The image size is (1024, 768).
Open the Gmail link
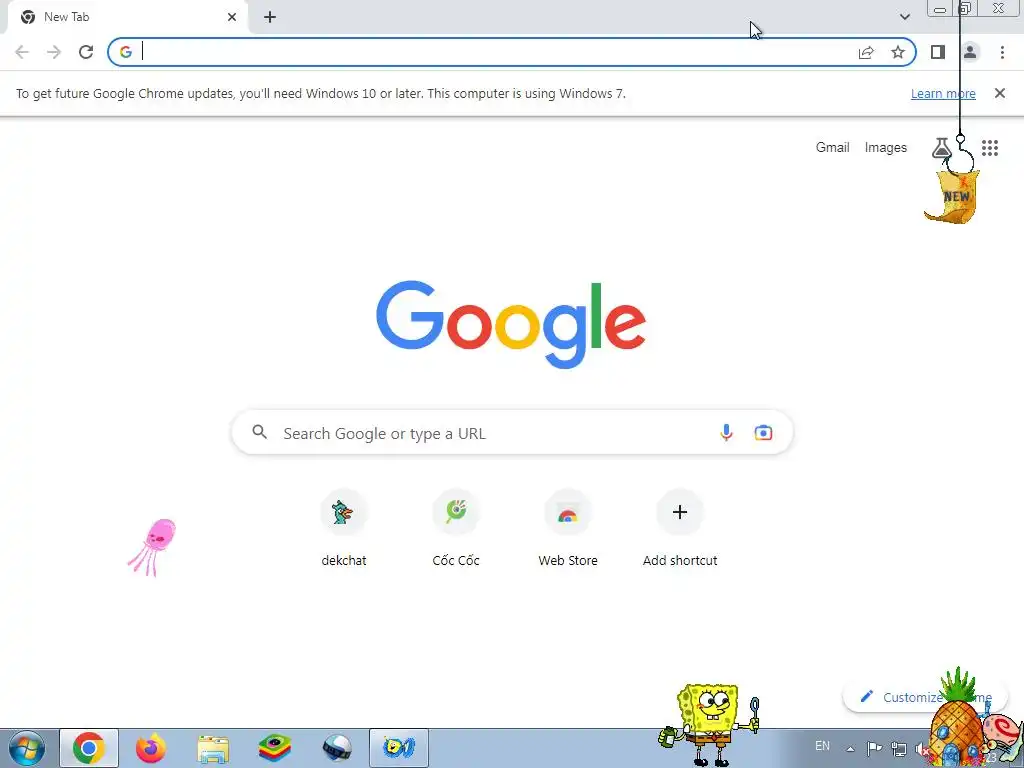(832, 148)
